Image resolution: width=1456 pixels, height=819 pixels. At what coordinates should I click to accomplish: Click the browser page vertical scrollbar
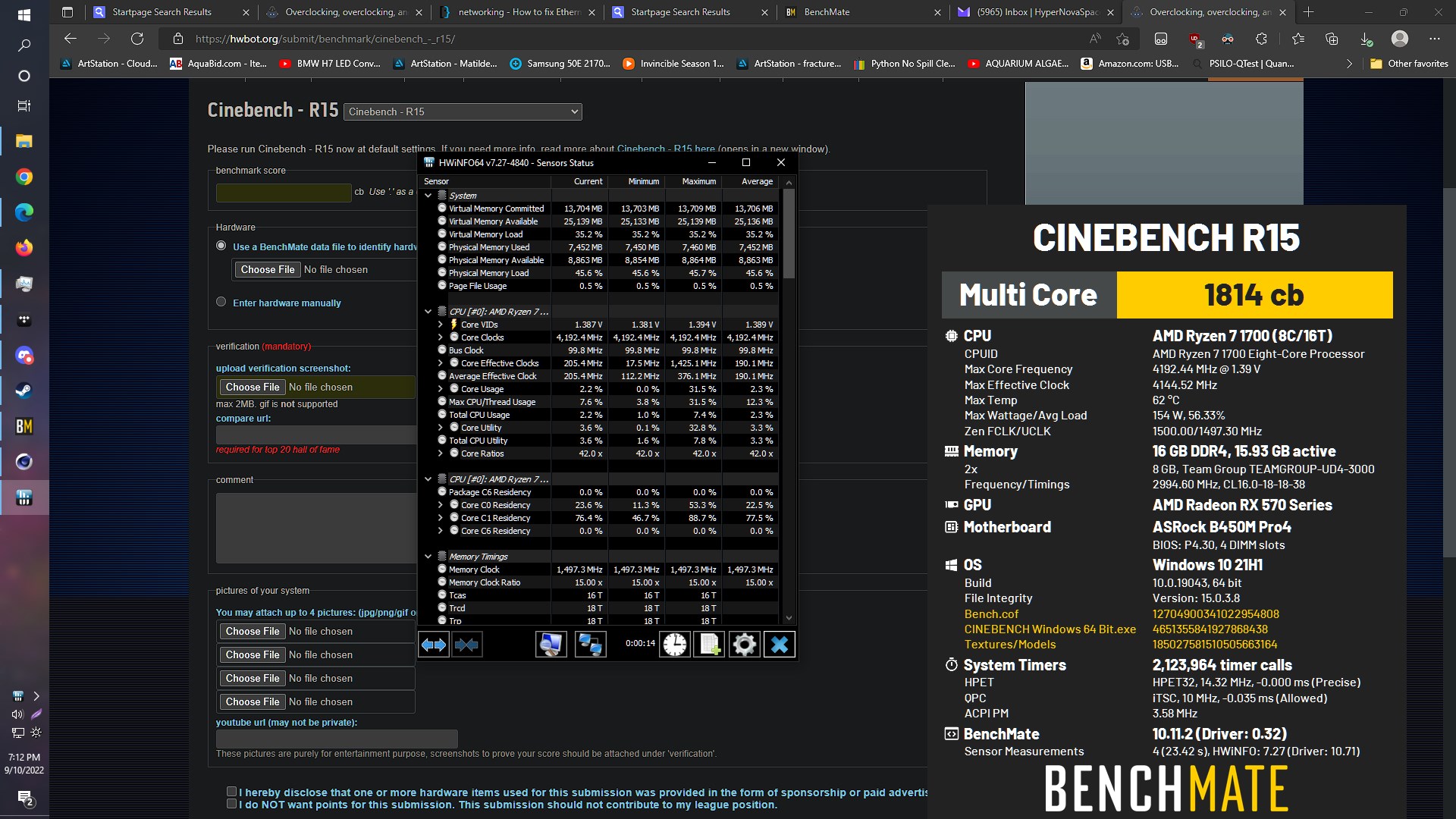point(1449,372)
